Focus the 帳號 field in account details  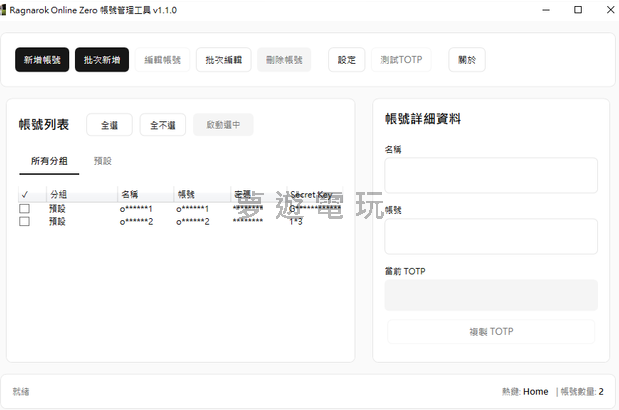pyautogui.click(x=490, y=236)
